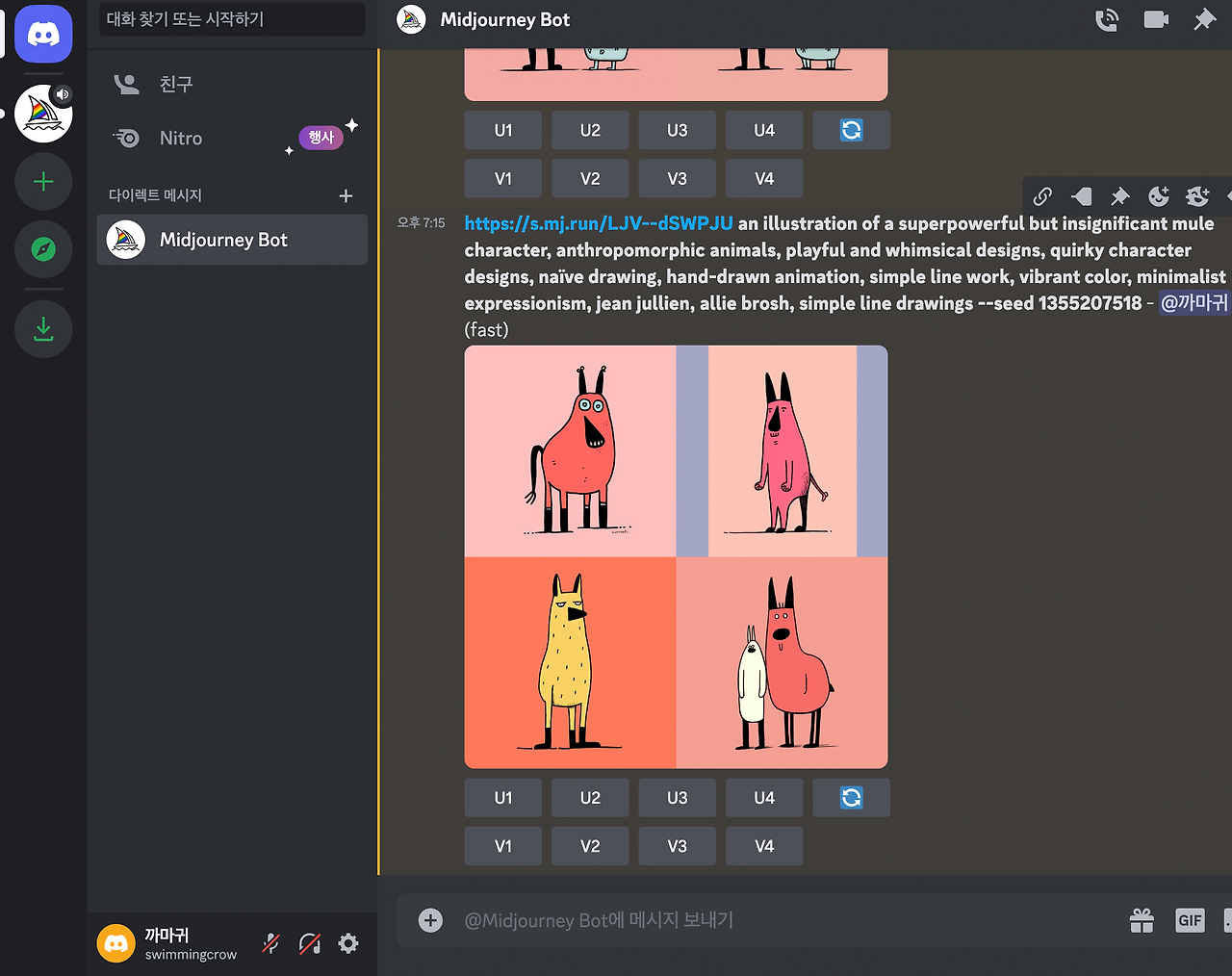Open pinned messages from header pin icon
Viewport: 1232px width, 976px height.
click(1205, 20)
